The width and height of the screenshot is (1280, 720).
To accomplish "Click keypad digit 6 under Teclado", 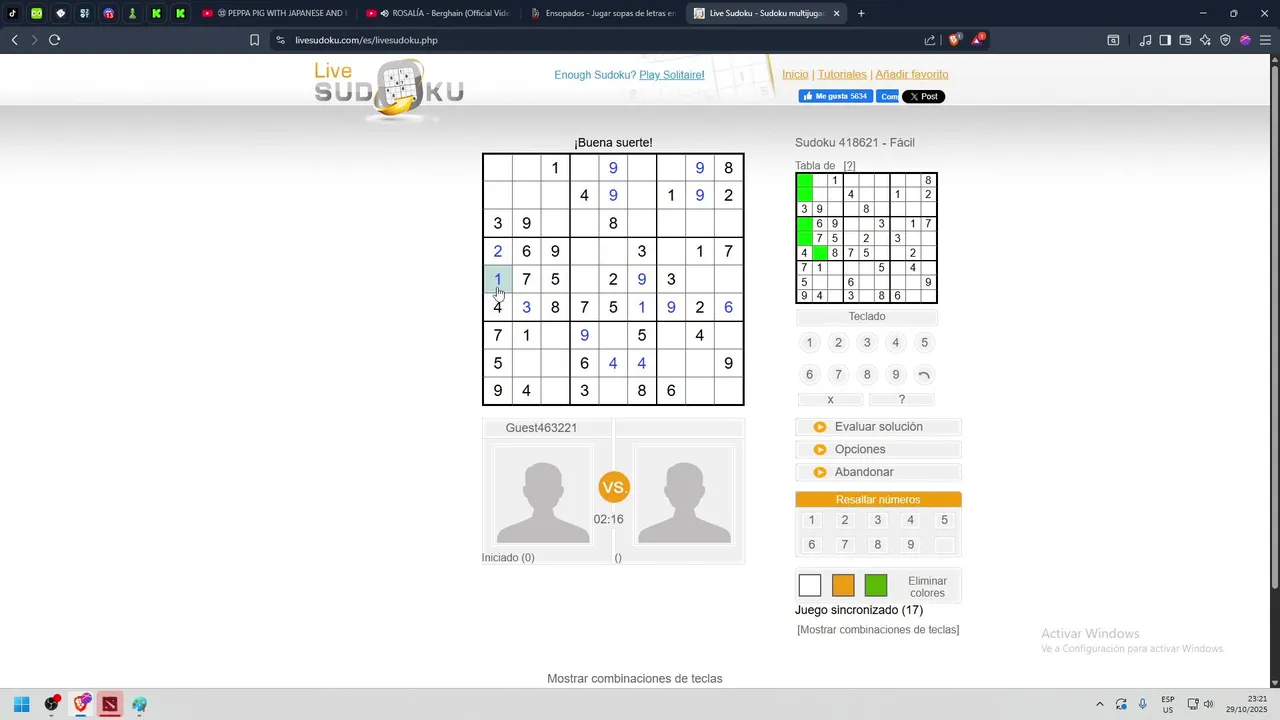I will [x=810, y=375].
